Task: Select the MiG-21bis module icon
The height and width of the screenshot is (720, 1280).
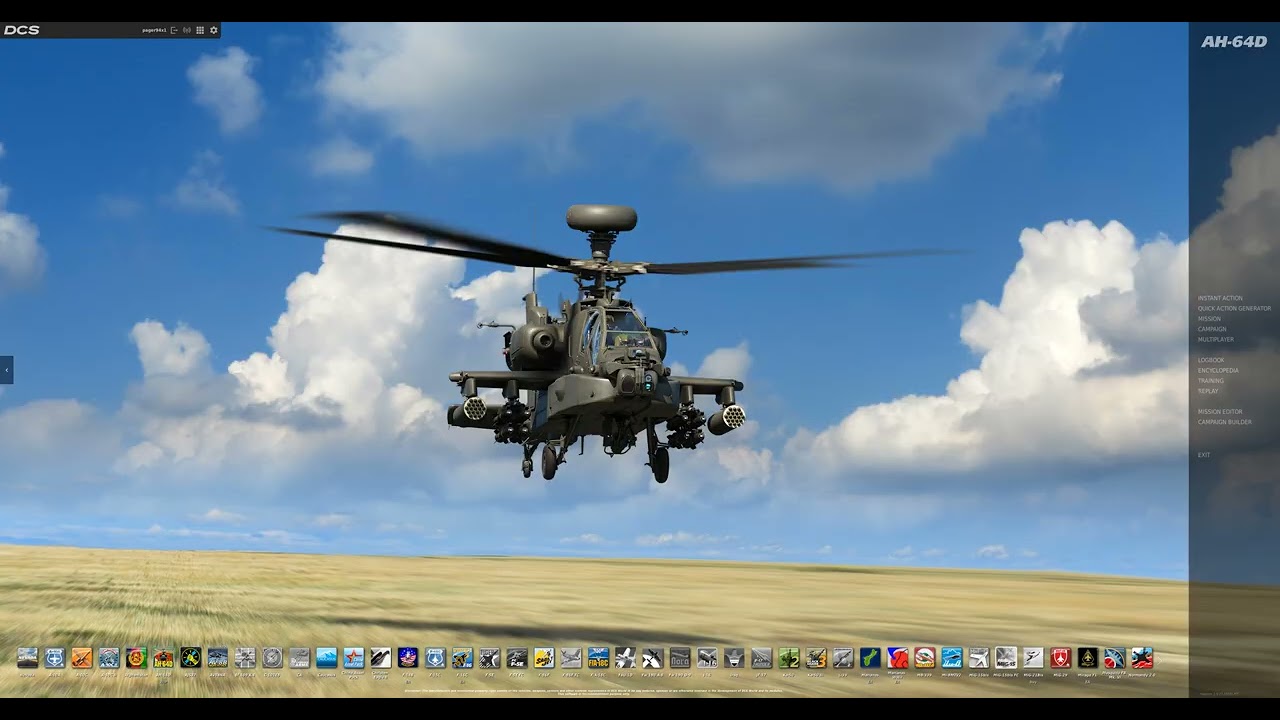Action: 1033,657
